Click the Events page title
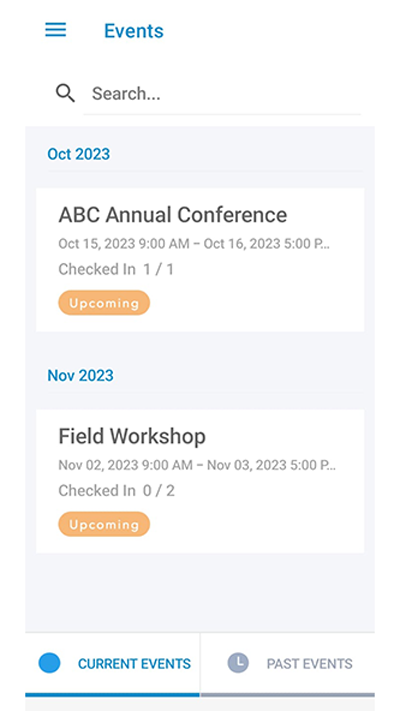This screenshot has height=711, width=400. tap(134, 31)
